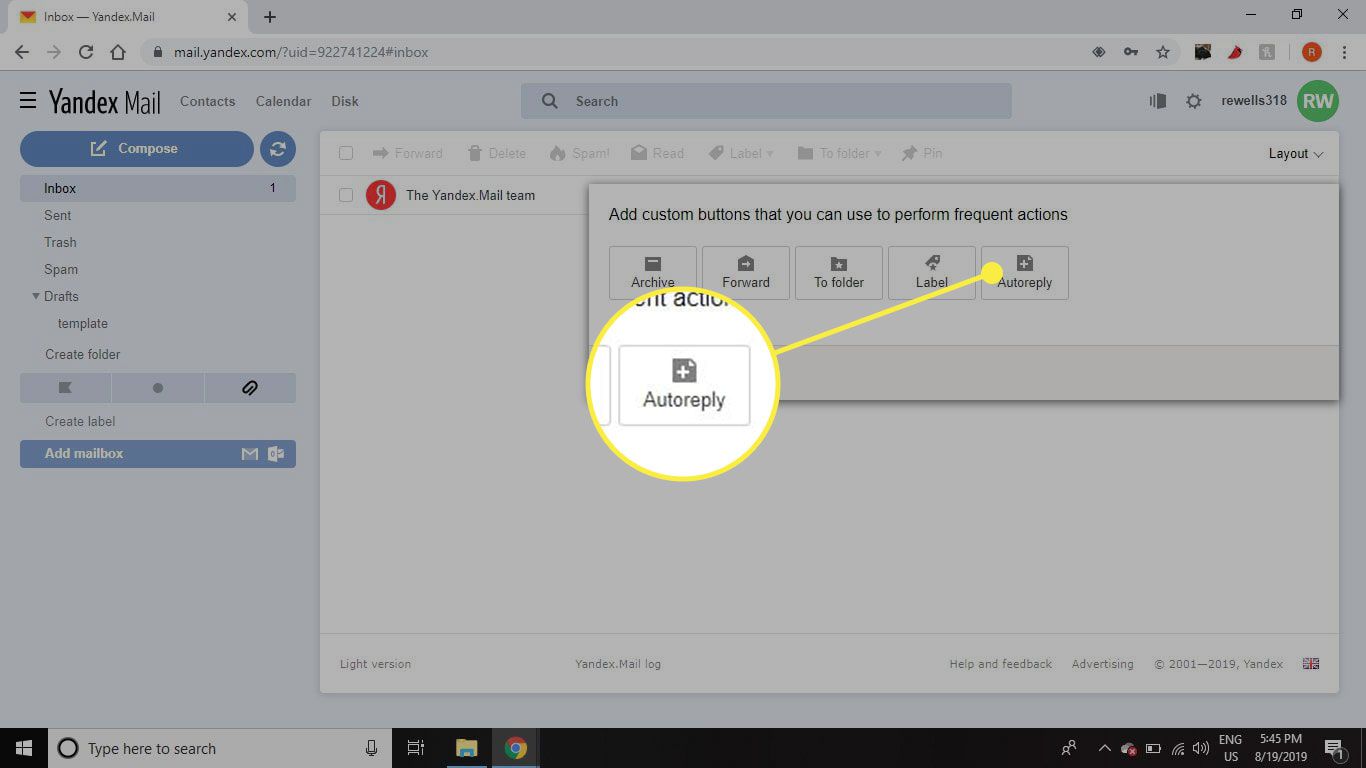Select the Inbox — Yandex.Mail browser tab

[x=126, y=17]
